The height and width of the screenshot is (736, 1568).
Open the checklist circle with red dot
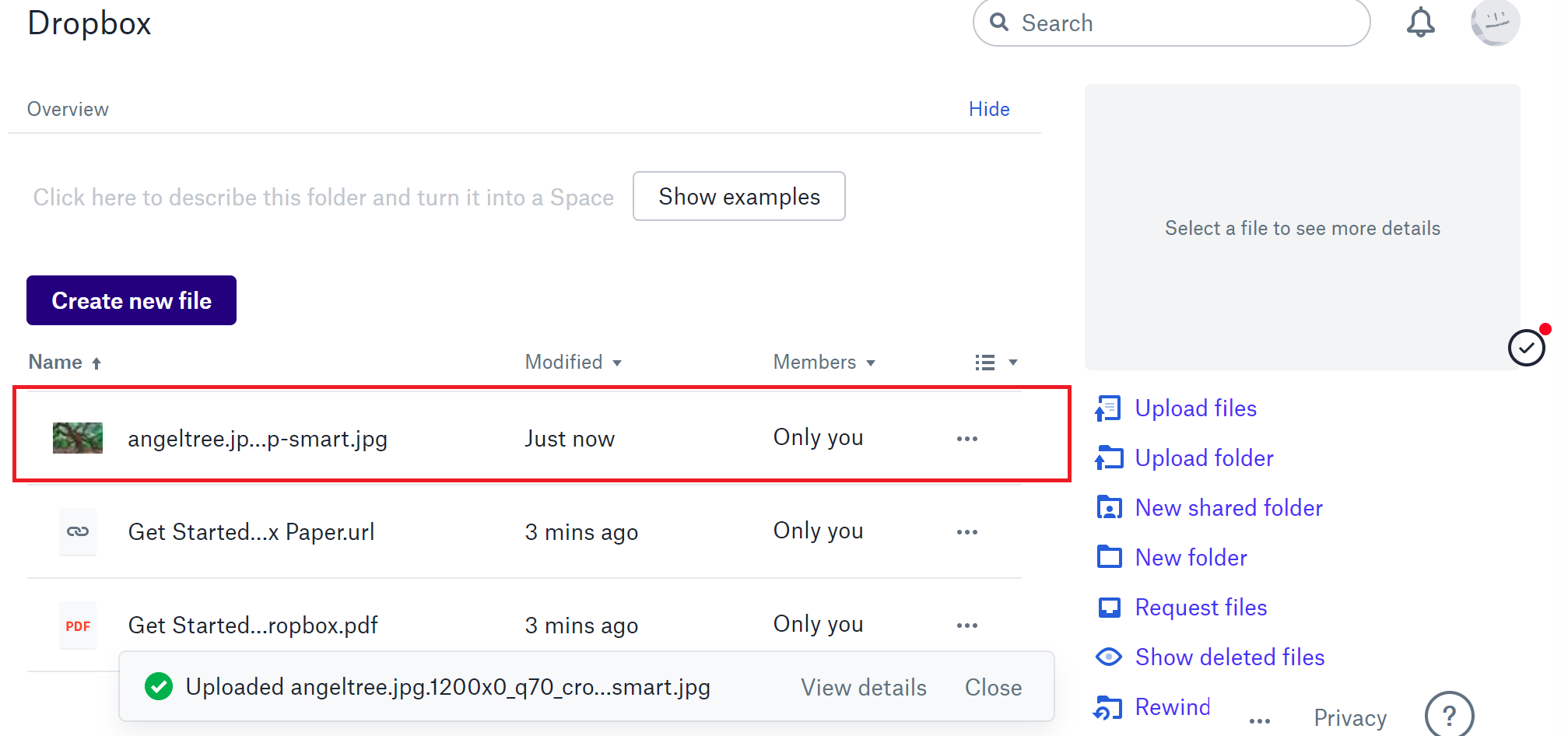[1526, 347]
